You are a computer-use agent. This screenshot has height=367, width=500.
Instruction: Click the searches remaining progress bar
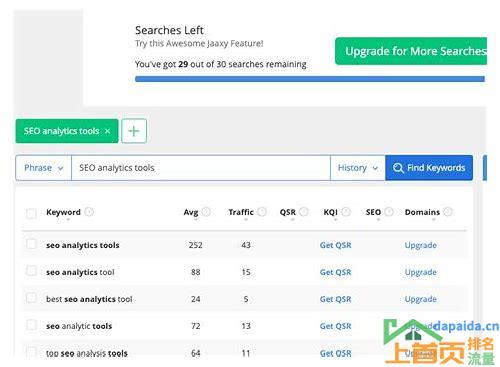point(310,79)
